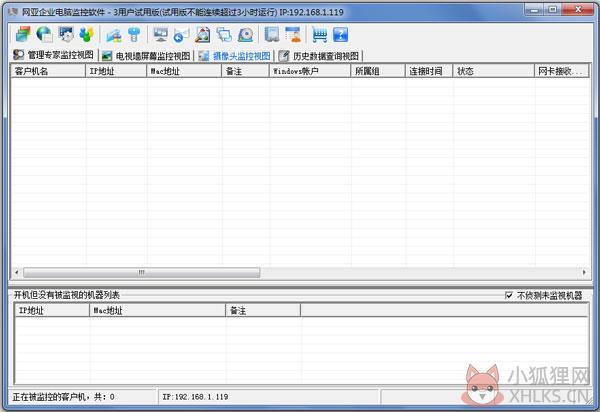Switch to 管理专家监控视图 tab
Screen dimensions: 600x412
coord(54,55)
